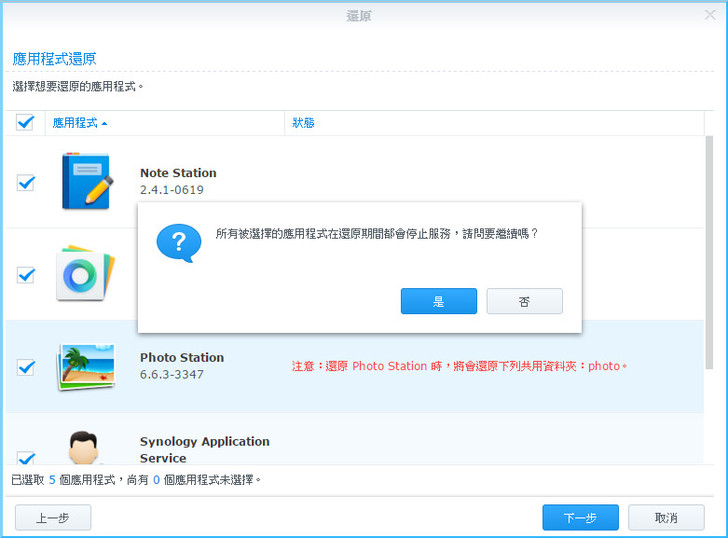
Task: Click the Photo Station beach icon
Action: tap(86, 366)
